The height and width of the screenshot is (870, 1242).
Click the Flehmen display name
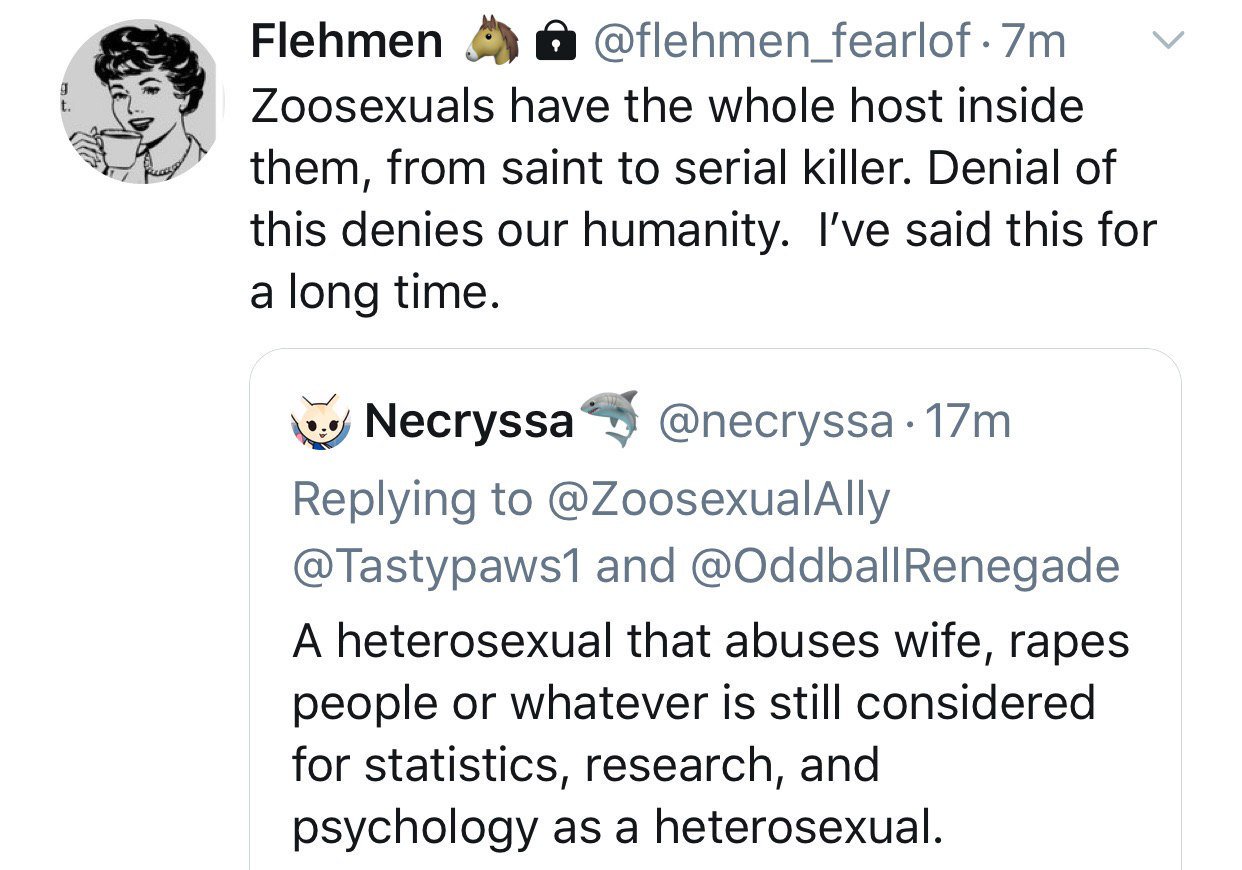[346, 41]
